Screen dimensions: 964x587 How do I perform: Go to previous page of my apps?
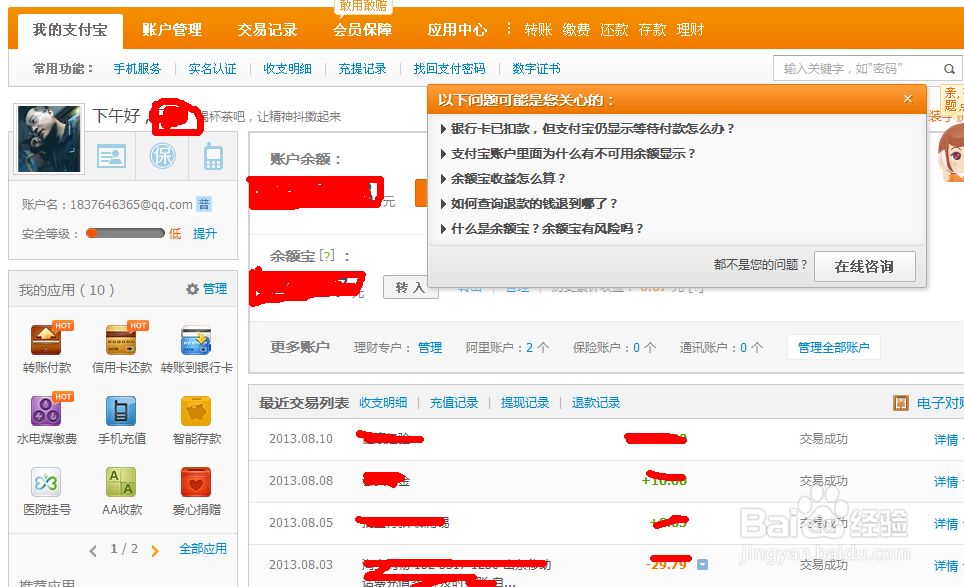click(93, 551)
